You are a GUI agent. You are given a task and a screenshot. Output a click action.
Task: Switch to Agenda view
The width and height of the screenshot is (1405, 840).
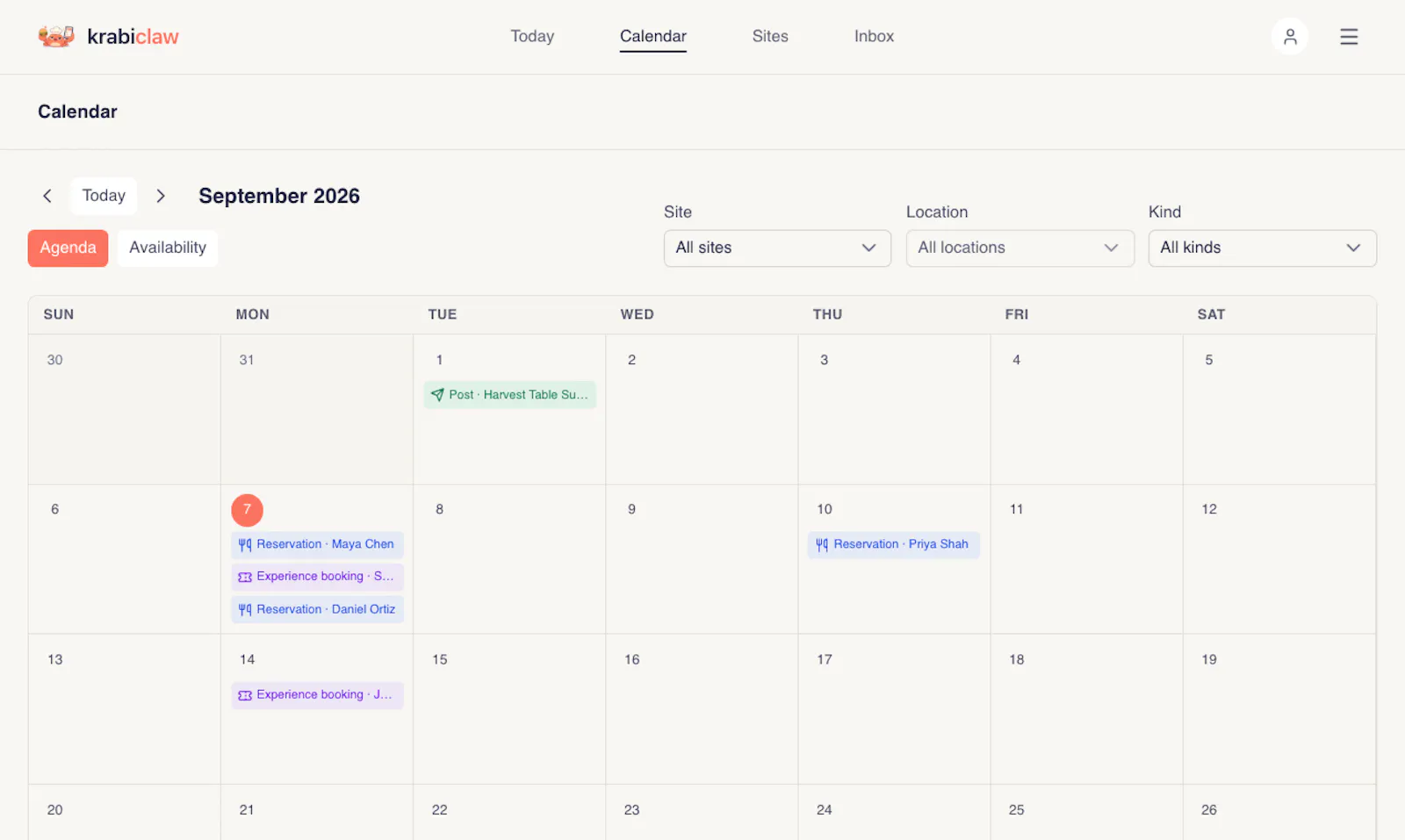(68, 248)
